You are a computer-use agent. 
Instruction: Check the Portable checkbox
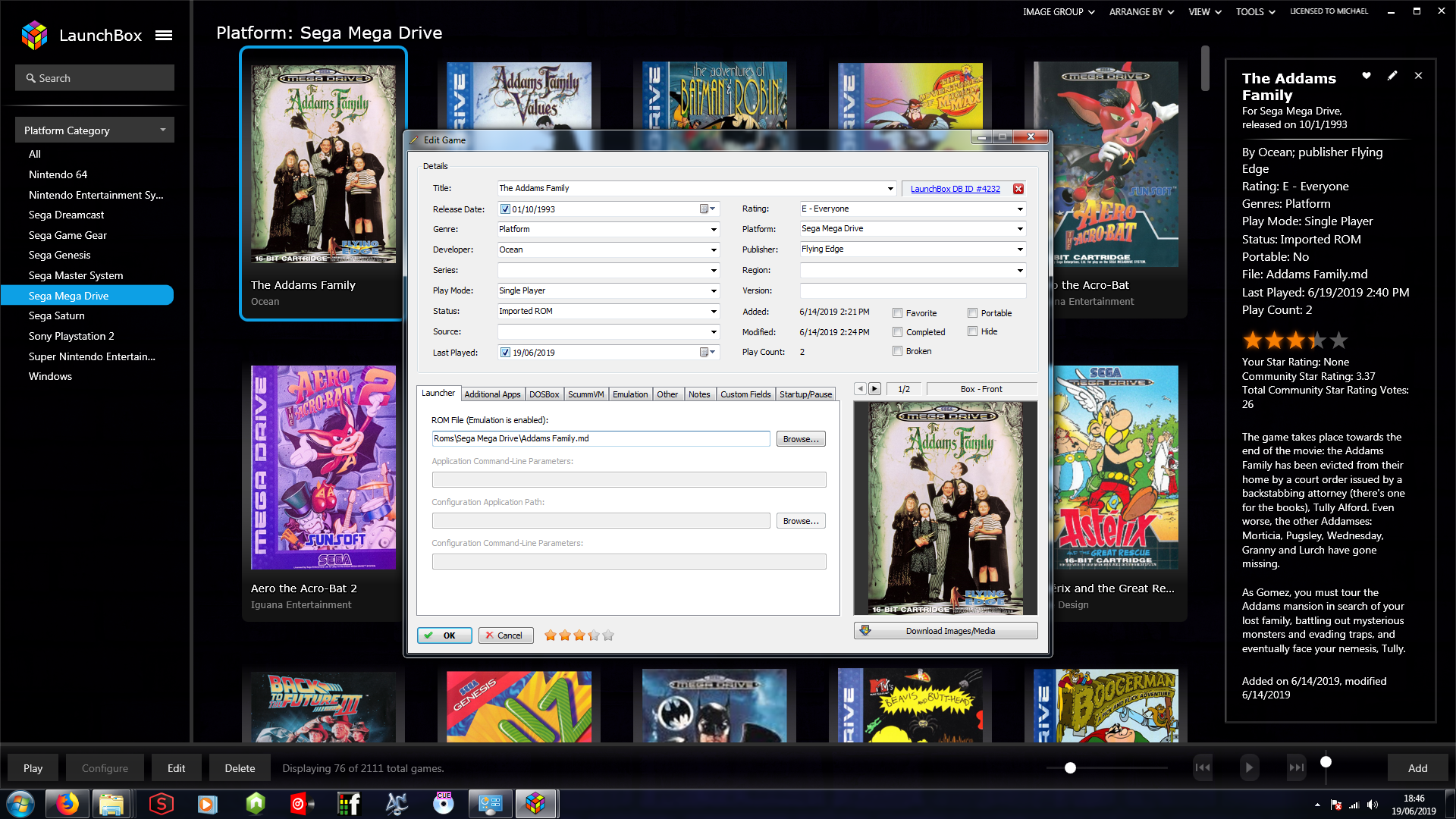click(972, 313)
